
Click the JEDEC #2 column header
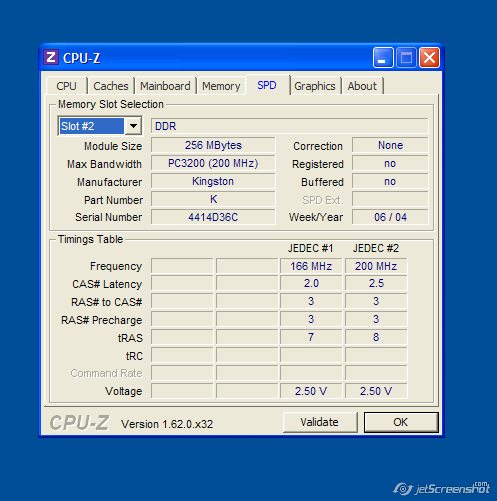click(376, 248)
